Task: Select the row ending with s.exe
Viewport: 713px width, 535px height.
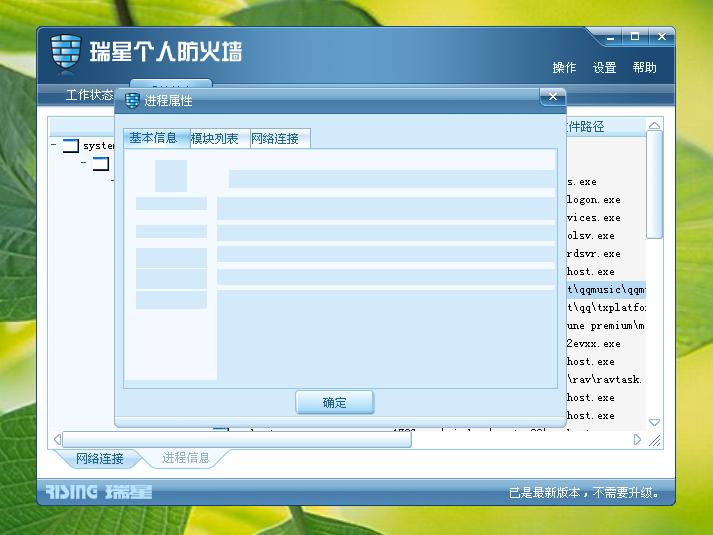Action: (606, 182)
